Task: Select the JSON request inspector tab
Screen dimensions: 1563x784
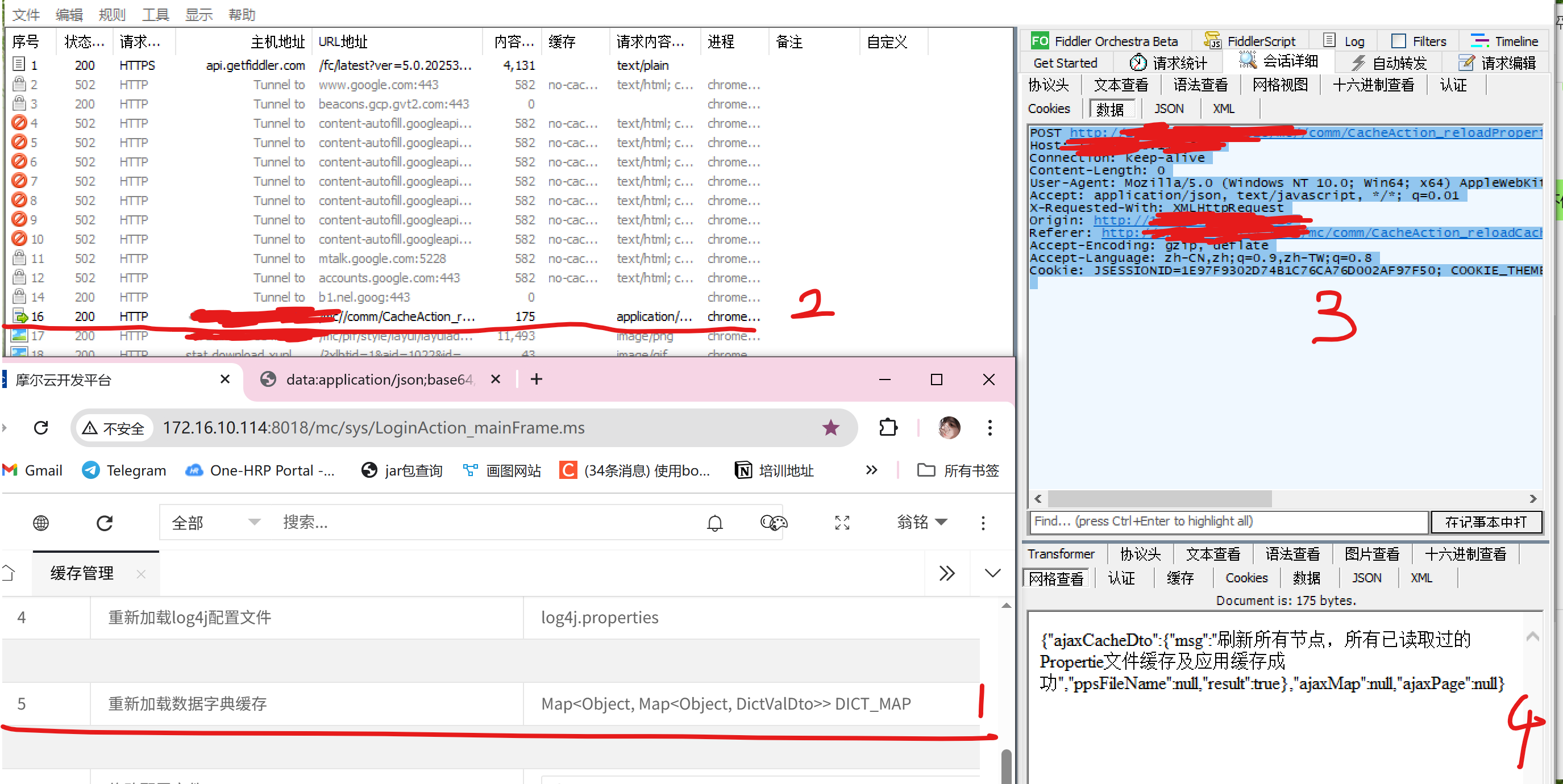Action: [x=1169, y=109]
